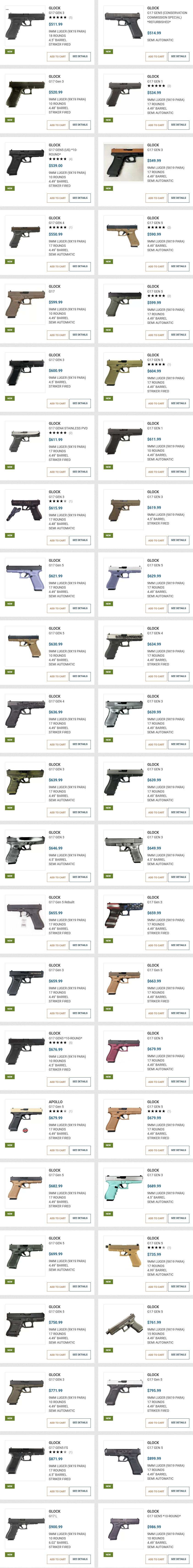Open the G17 GEN4 STAINLESS PVD product title

(x=68, y=428)
